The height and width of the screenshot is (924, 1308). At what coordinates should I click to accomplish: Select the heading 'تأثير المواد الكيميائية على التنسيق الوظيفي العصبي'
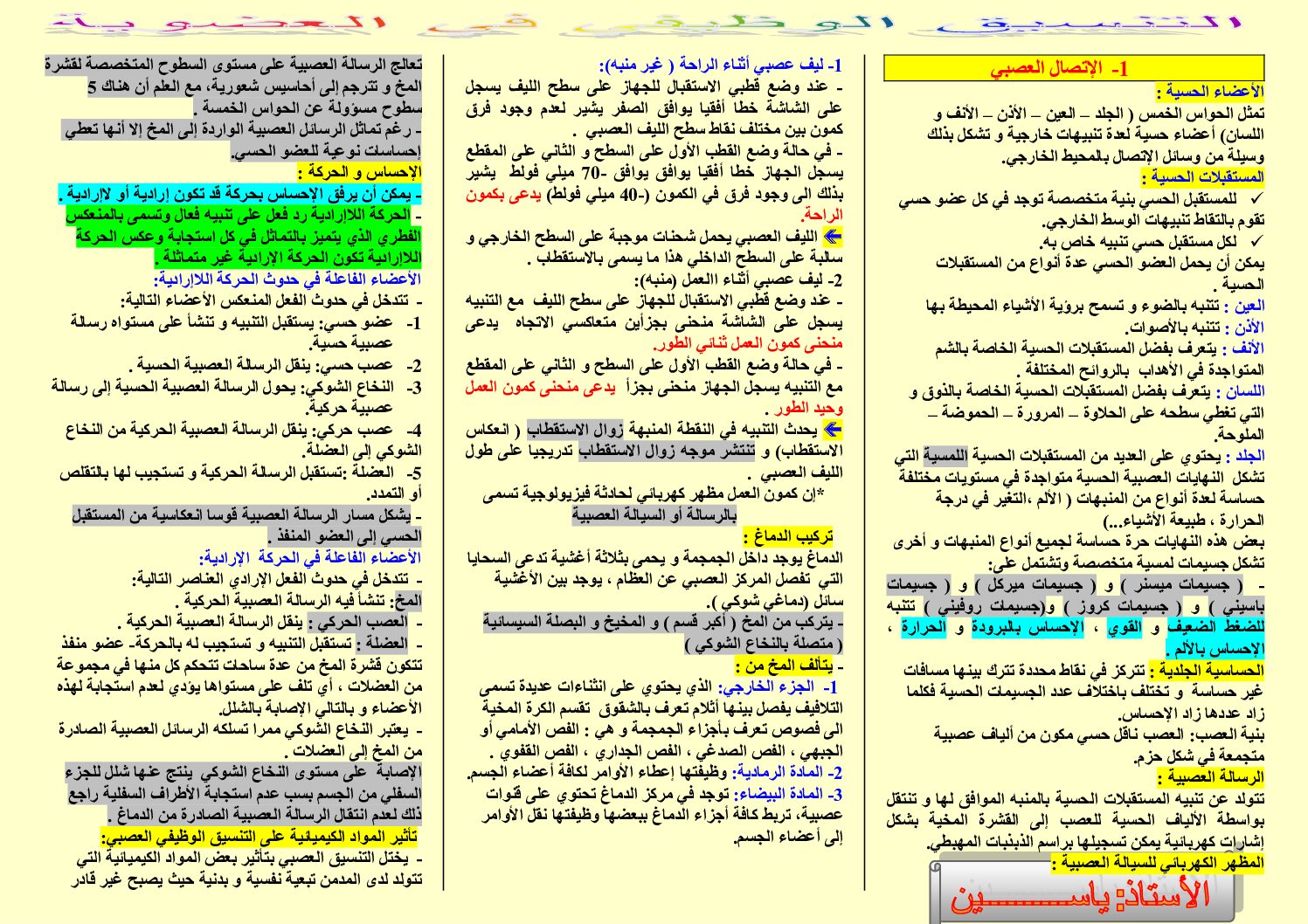[260, 837]
